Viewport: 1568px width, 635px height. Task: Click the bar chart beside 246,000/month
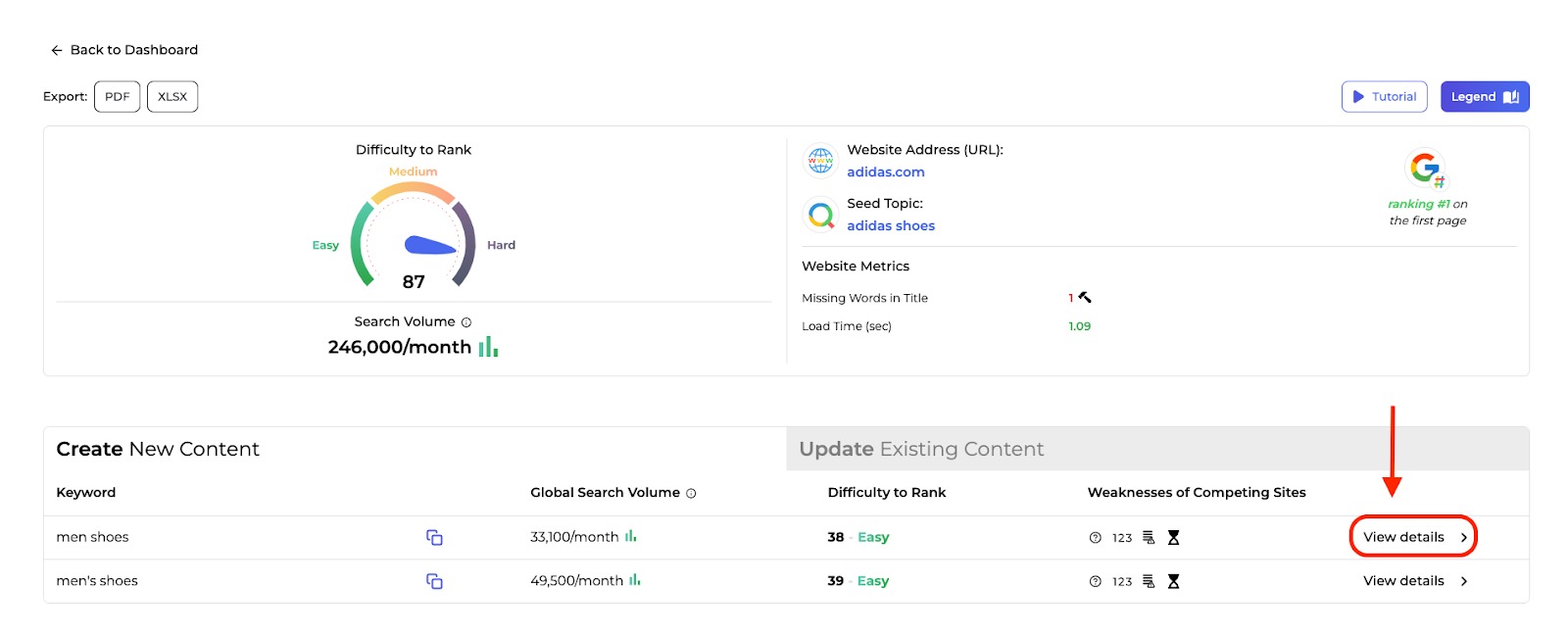(x=488, y=347)
